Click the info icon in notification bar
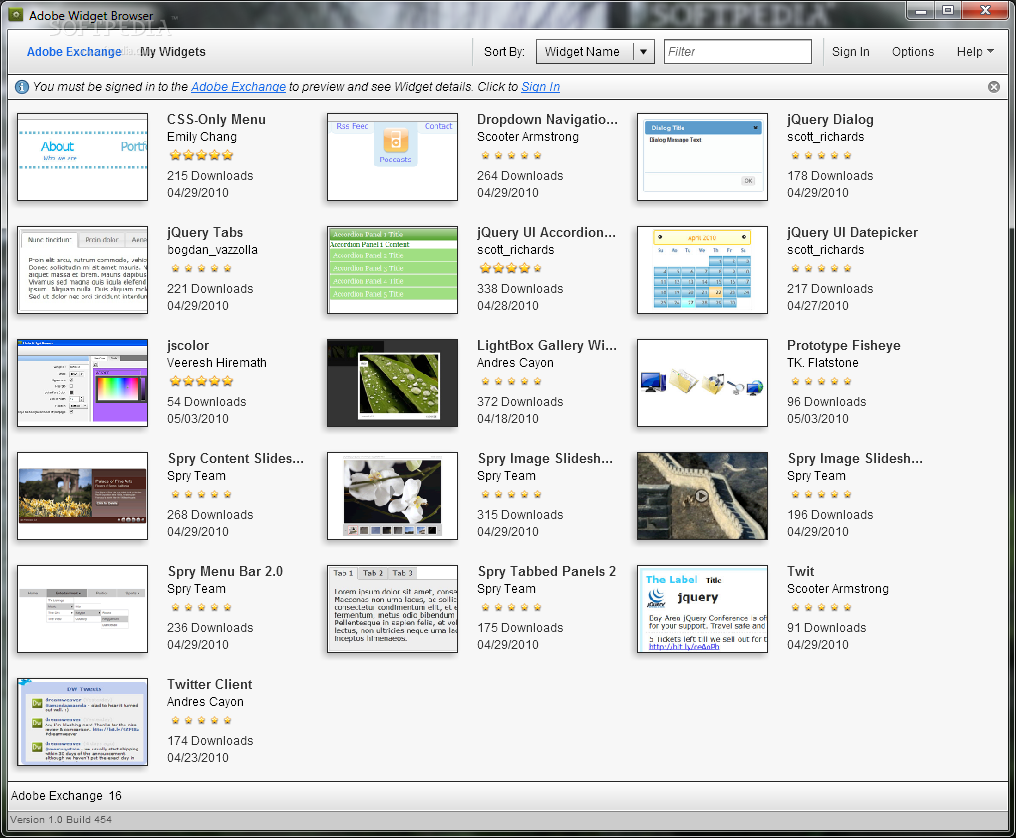The width and height of the screenshot is (1016, 838). [21, 87]
